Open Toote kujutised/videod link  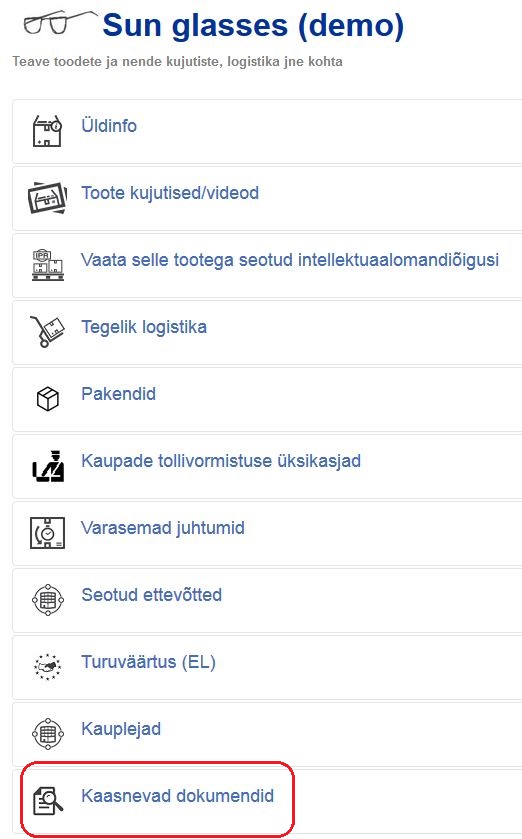(170, 193)
